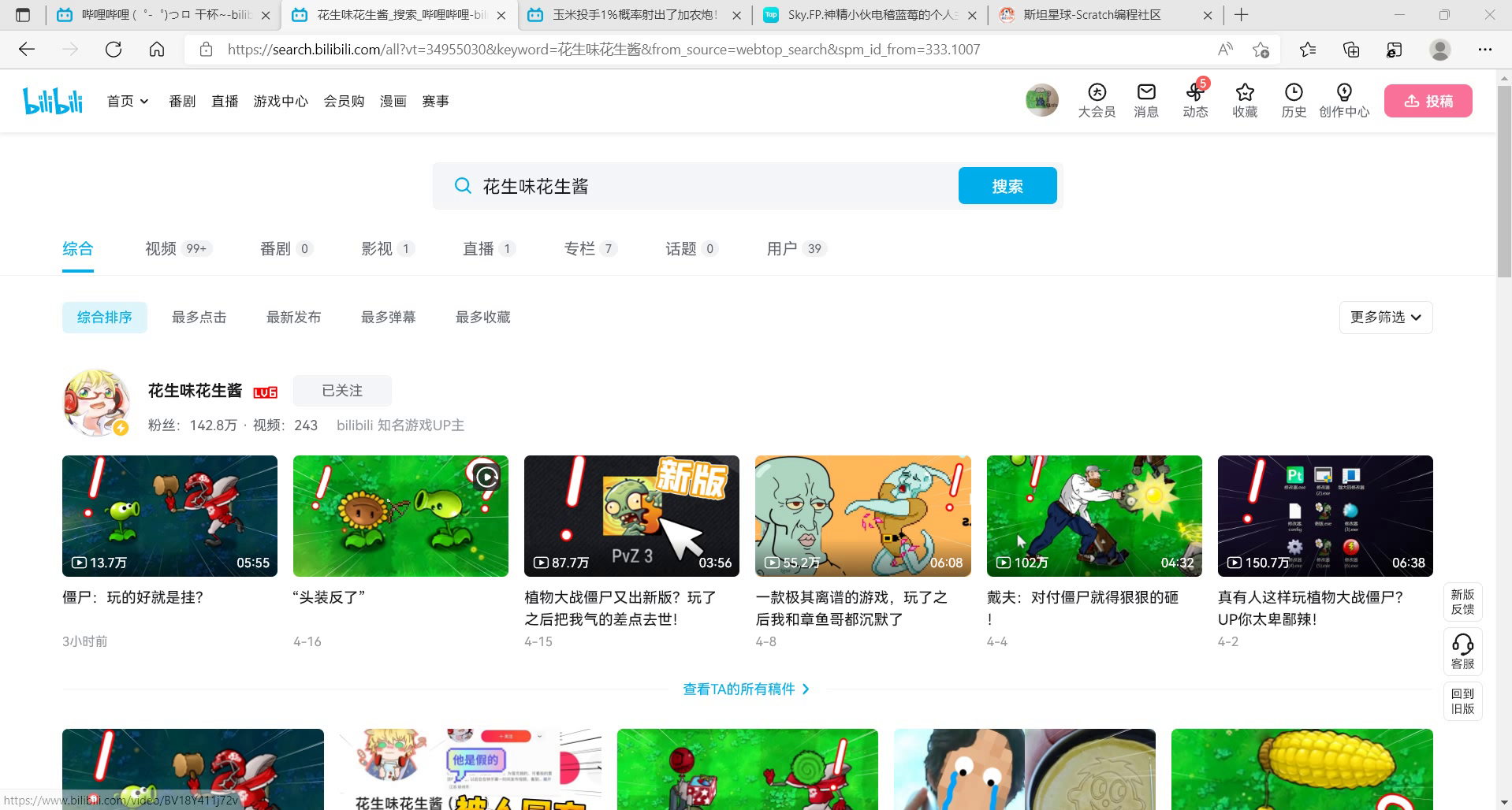The width and height of the screenshot is (1512, 810).
Task: Click the 客服 headset icon
Action: point(1462,645)
